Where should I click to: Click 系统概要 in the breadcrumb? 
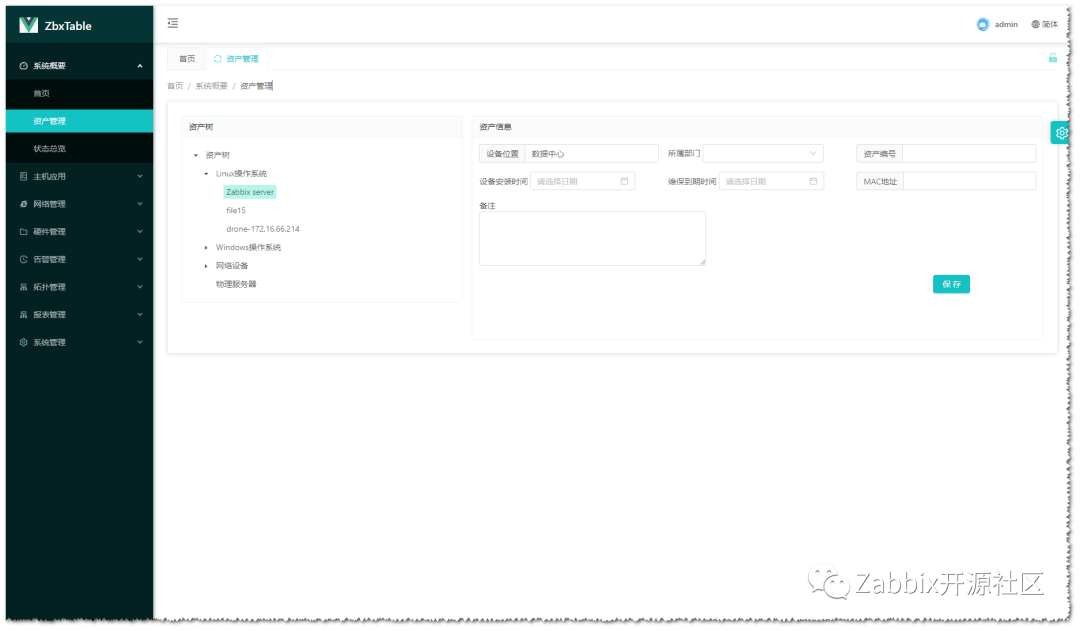(x=211, y=86)
